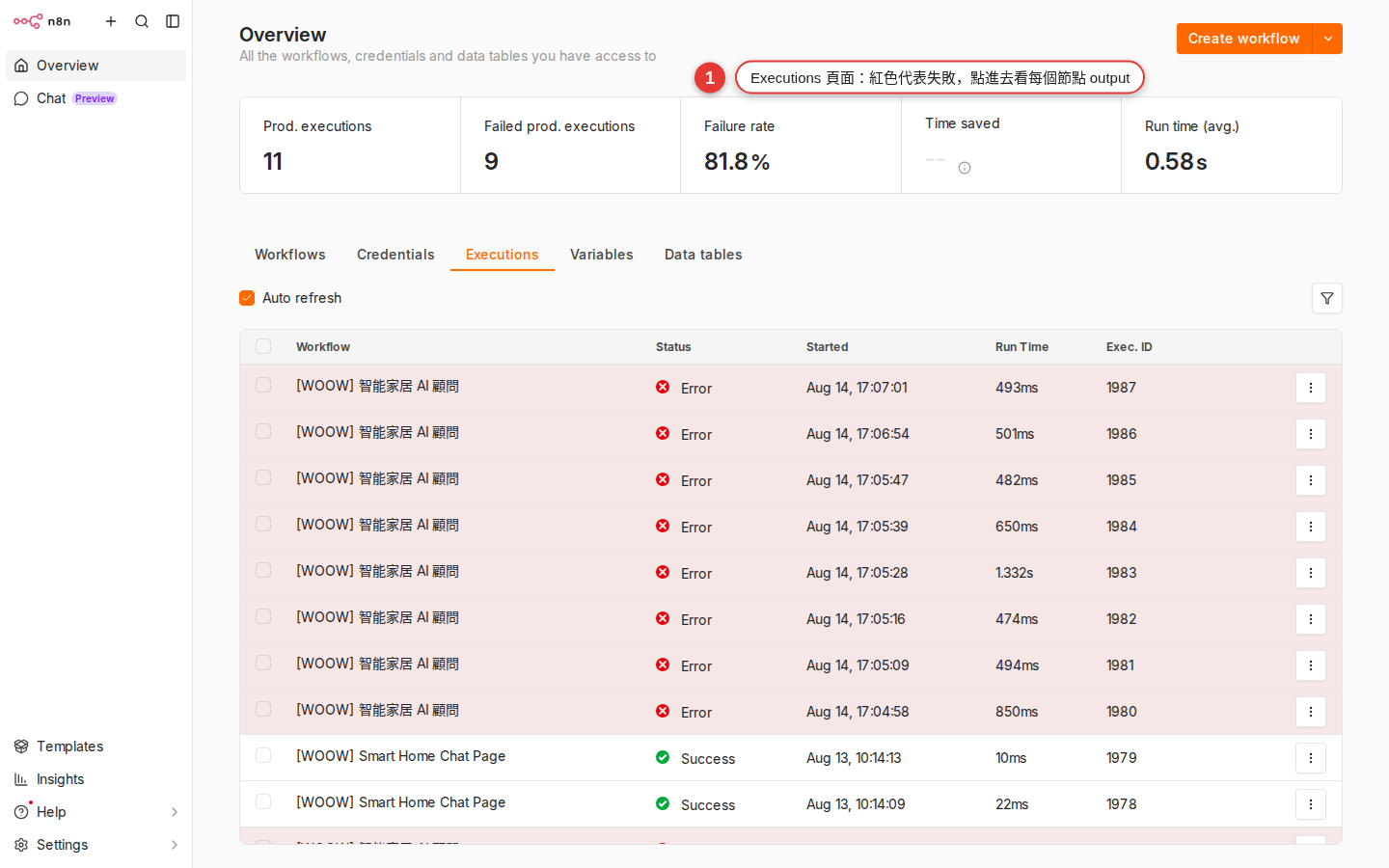
Task: Click the Overview home icon
Action: point(21,66)
